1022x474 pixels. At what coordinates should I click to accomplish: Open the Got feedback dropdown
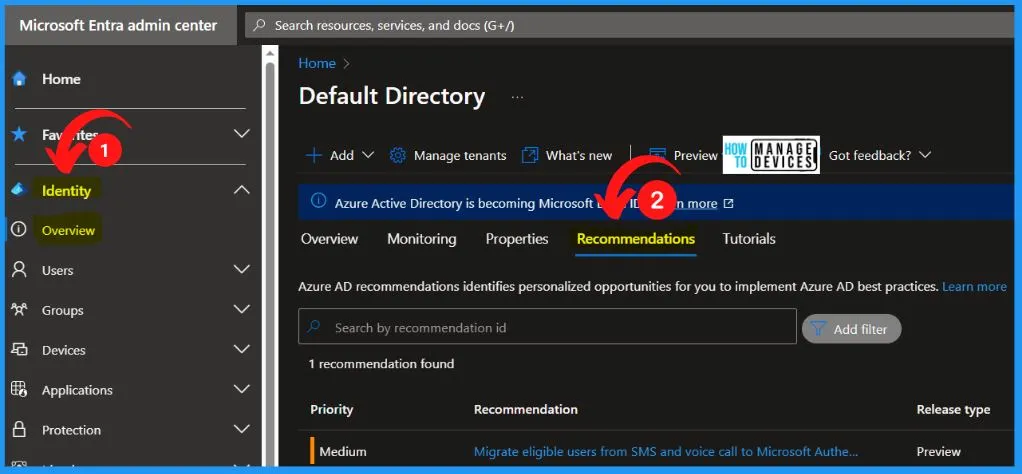pos(879,155)
